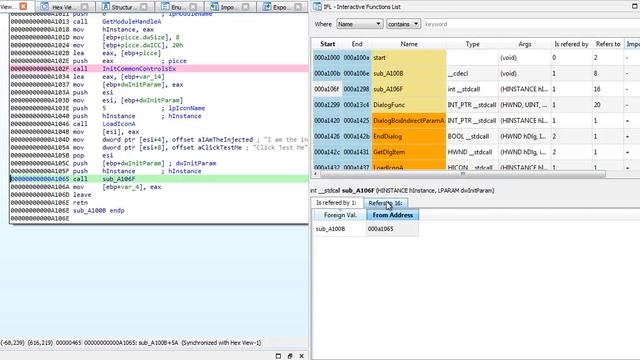This screenshot has height=360, width=640.
Task: Click the Structures tab icon
Action: (x=106, y=7)
